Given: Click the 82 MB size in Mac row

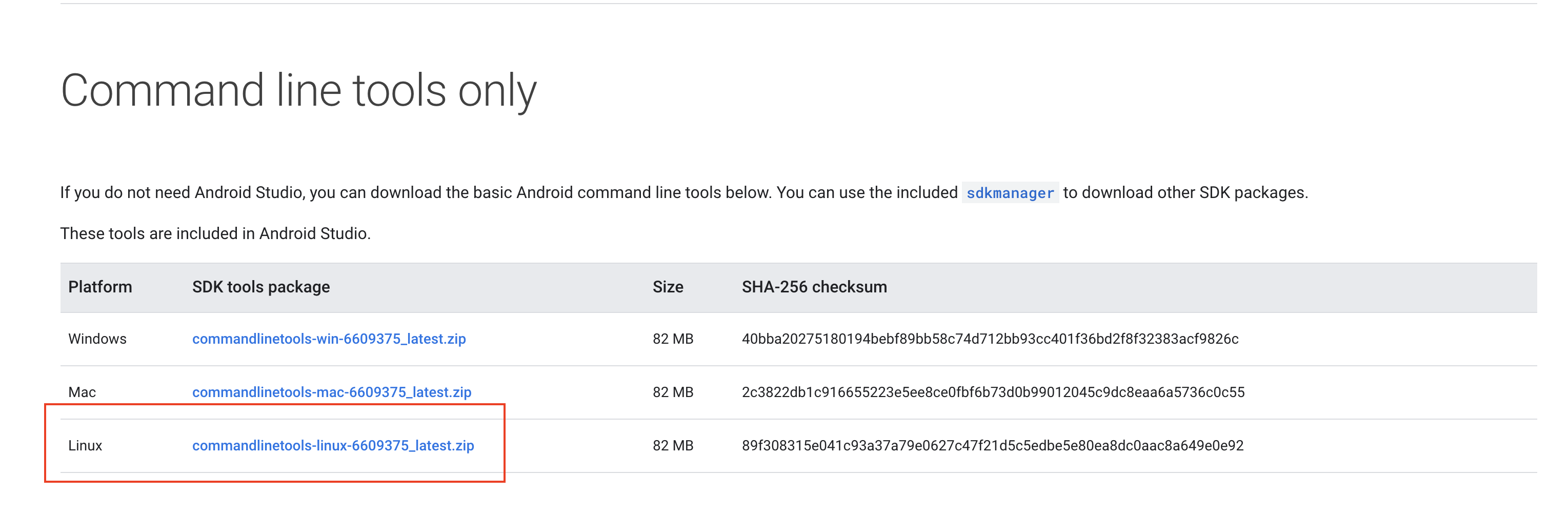Looking at the screenshot, I should 673,392.
